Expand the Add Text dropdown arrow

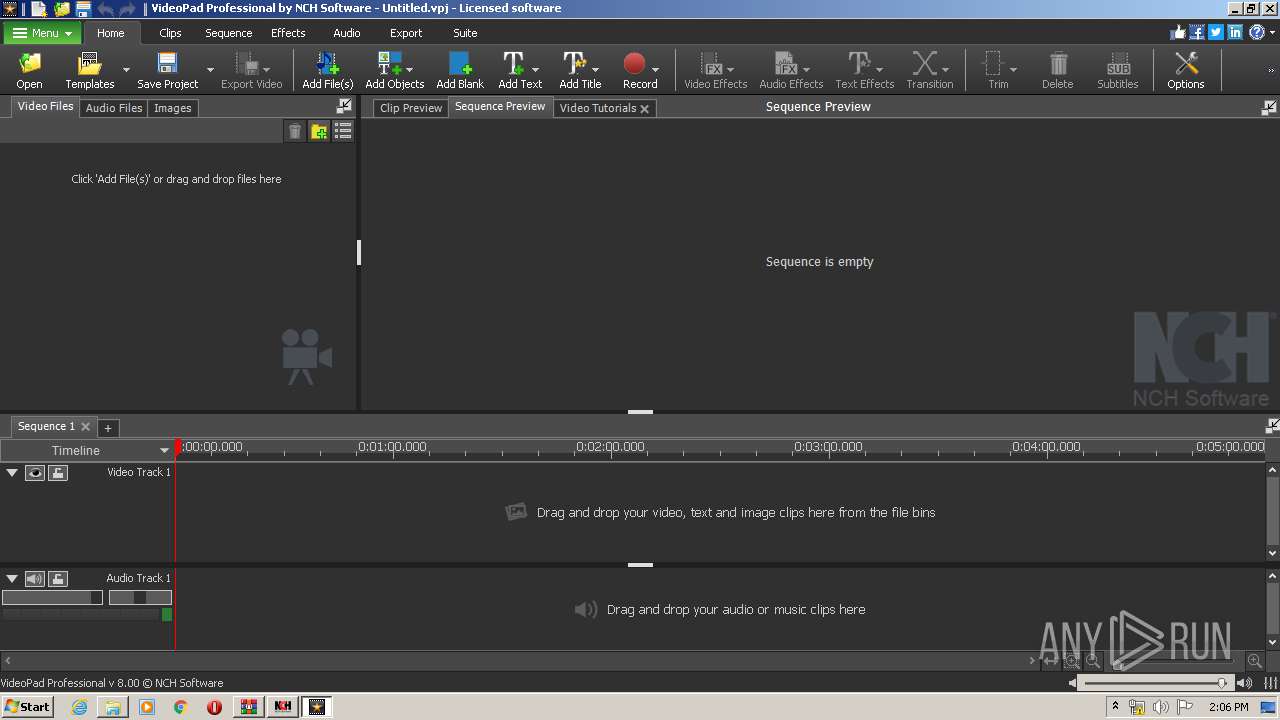[x=535, y=70]
